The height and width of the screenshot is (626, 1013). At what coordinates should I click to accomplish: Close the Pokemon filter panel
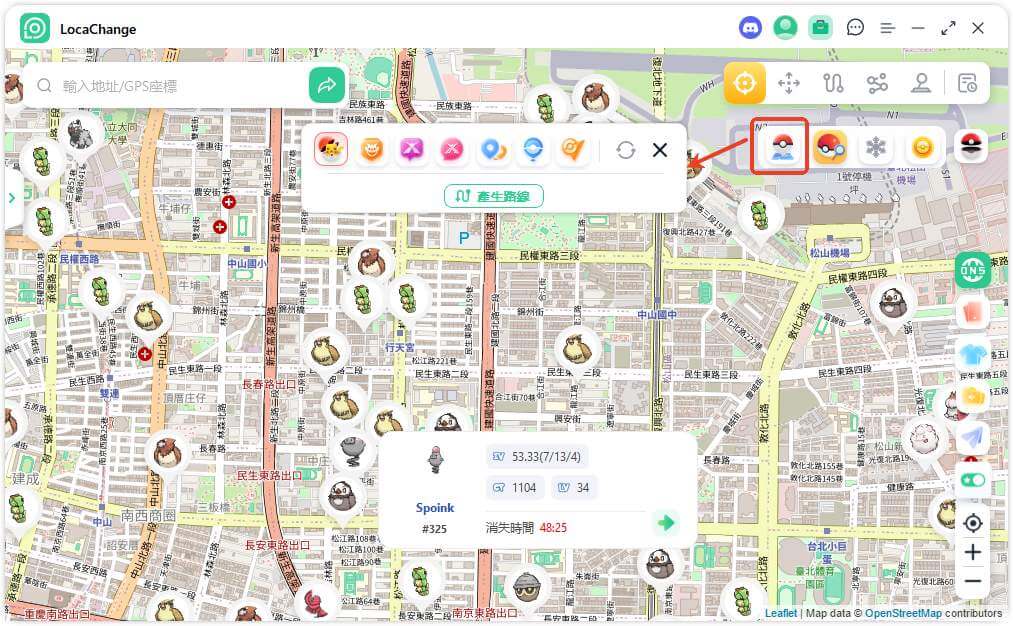pyautogui.click(x=660, y=150)
